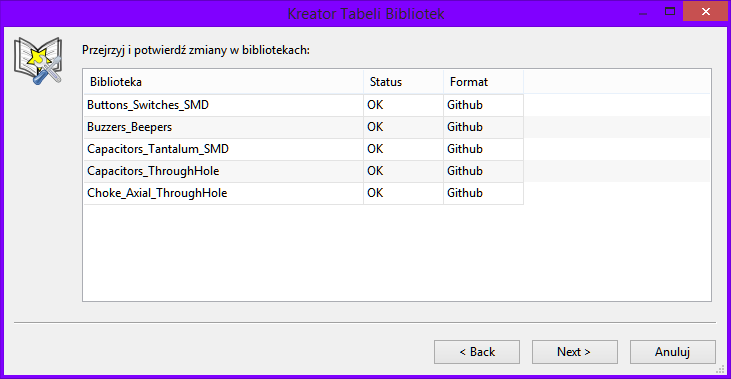
Task: Click the Github format cell for Capacitors_Tantalum_SMD
Action: 483,149
